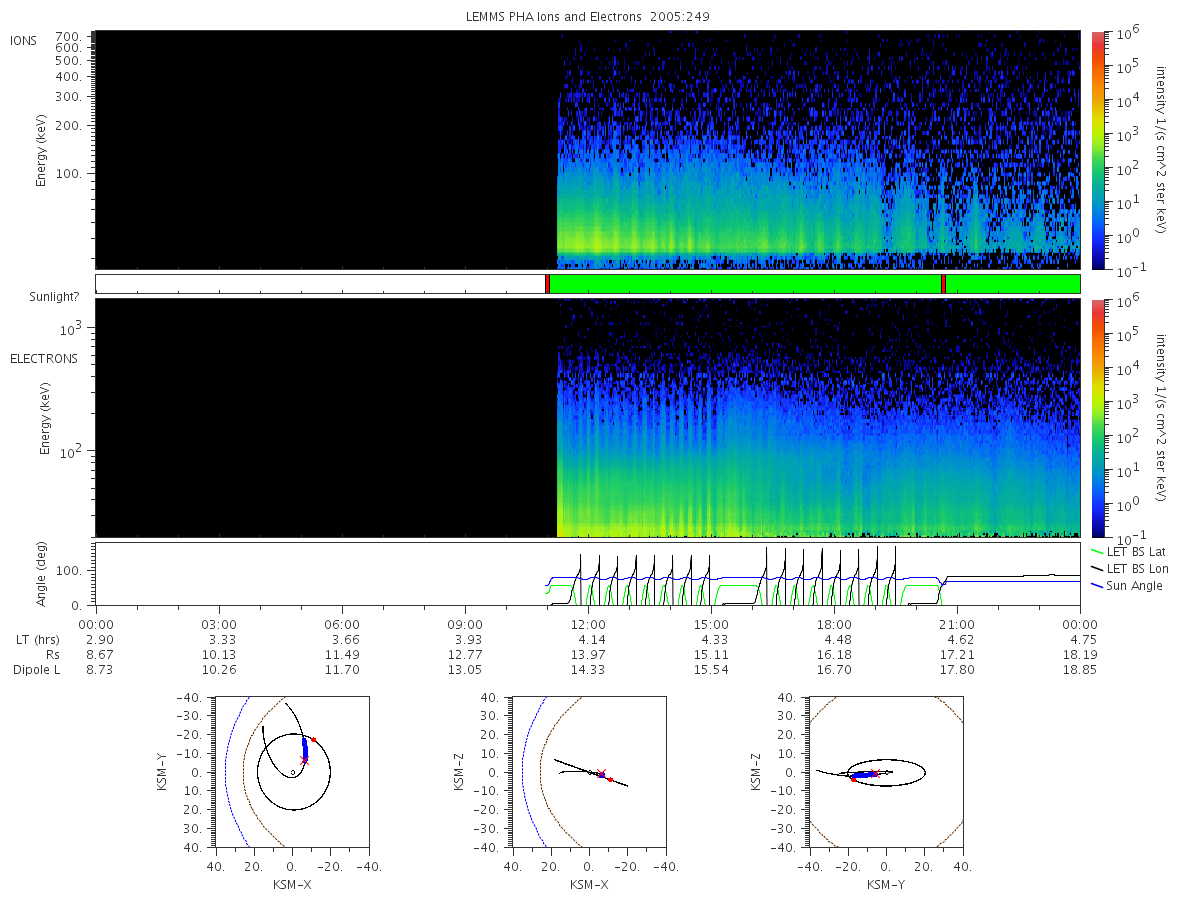Click the electrons intensity color bar
This screenshot has width=1200, height=900.
coord(1098,418)
